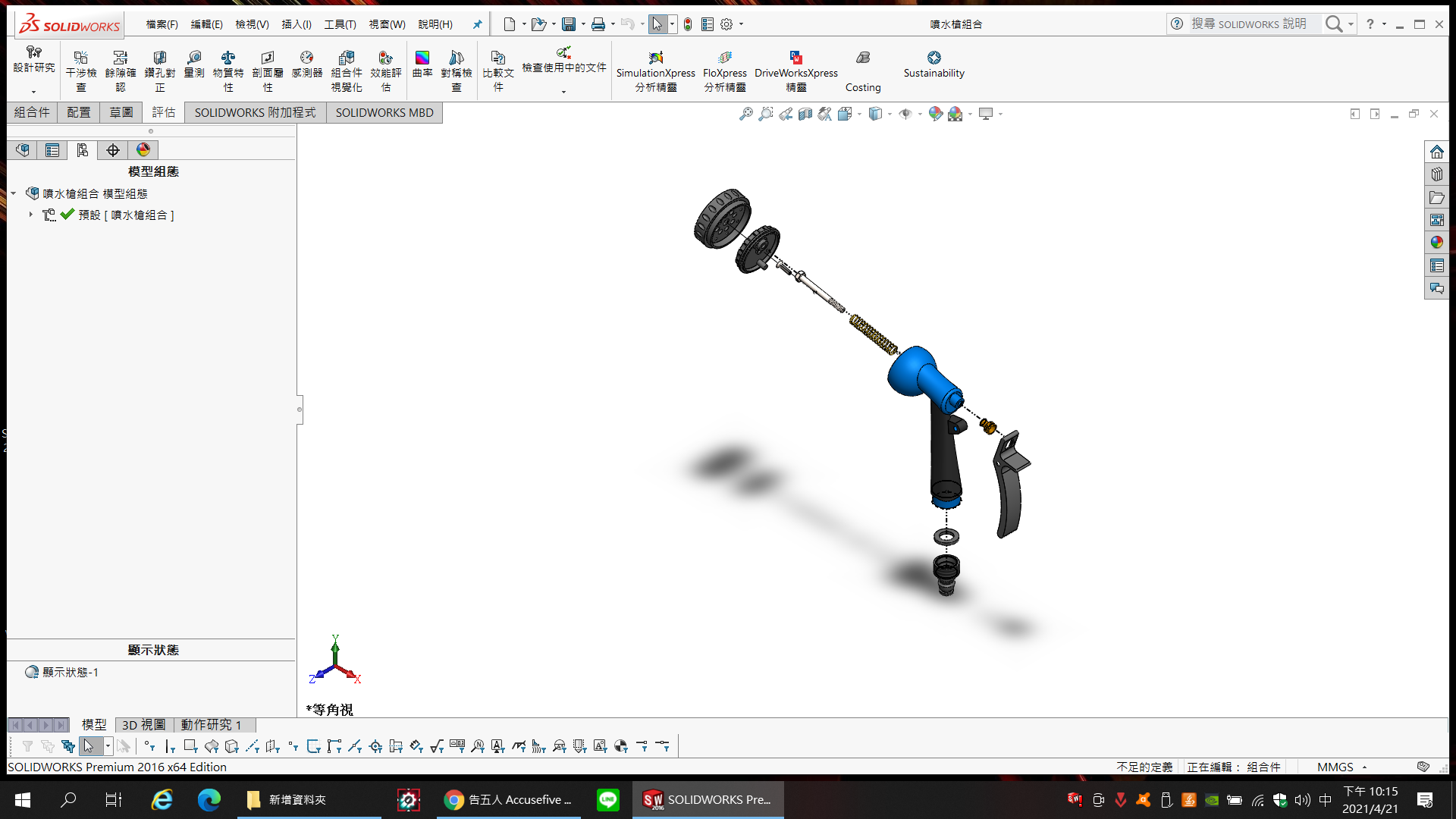Open the Sustainability tool

pos(934,64)
